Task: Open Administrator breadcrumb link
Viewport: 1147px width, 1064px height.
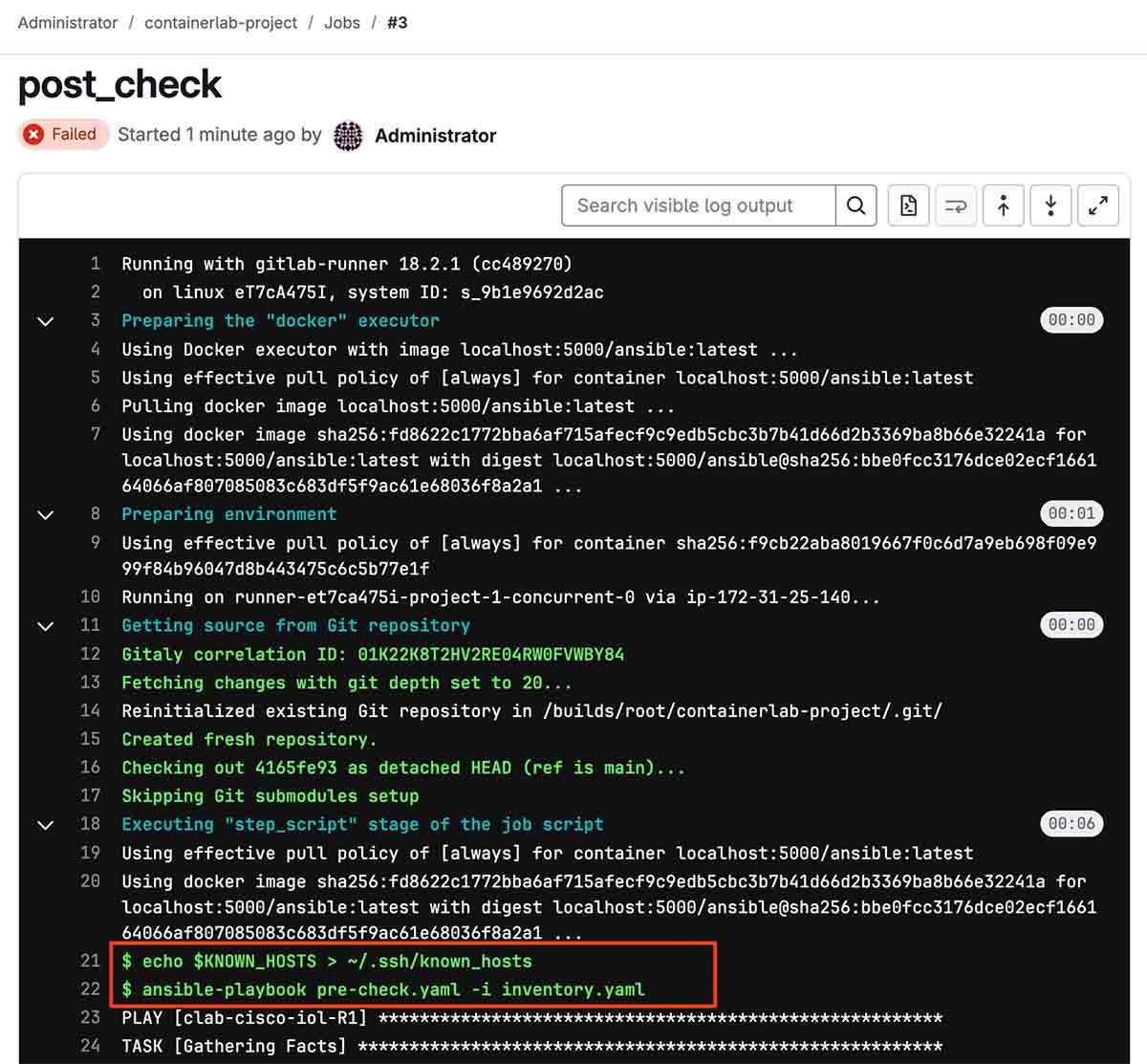Action: (x=68, y=22)
